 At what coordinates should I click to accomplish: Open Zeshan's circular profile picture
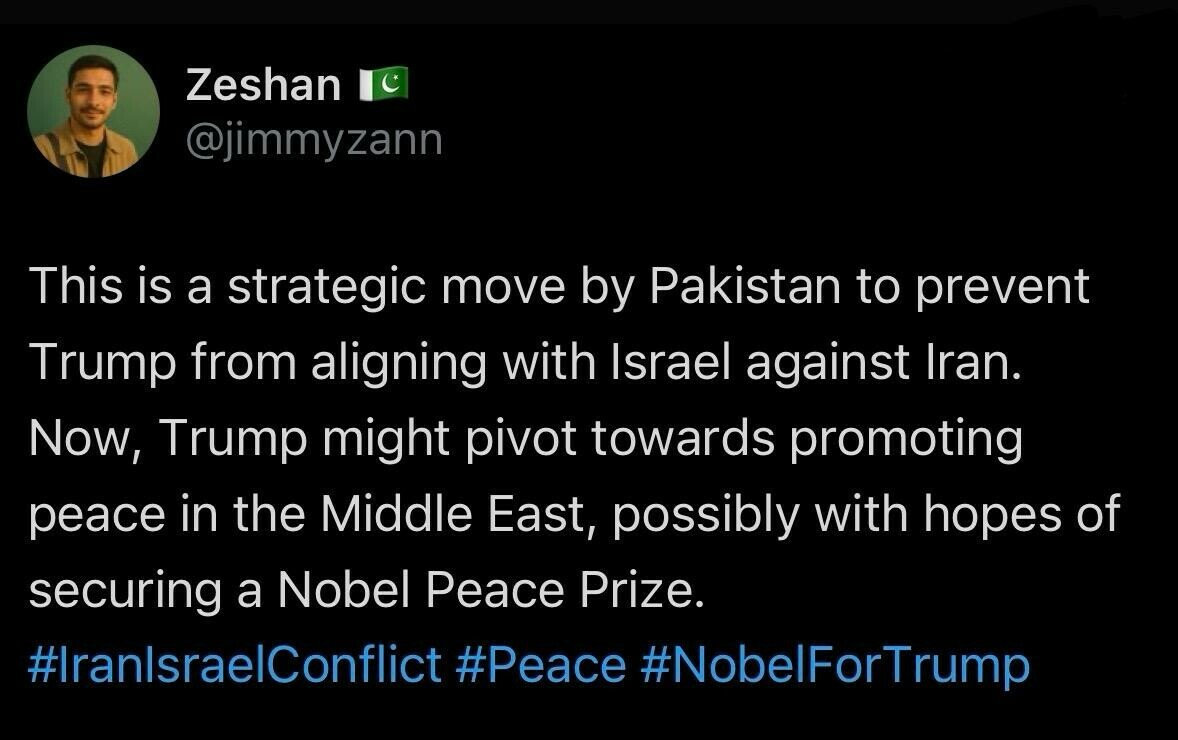[x=93, y=111]
